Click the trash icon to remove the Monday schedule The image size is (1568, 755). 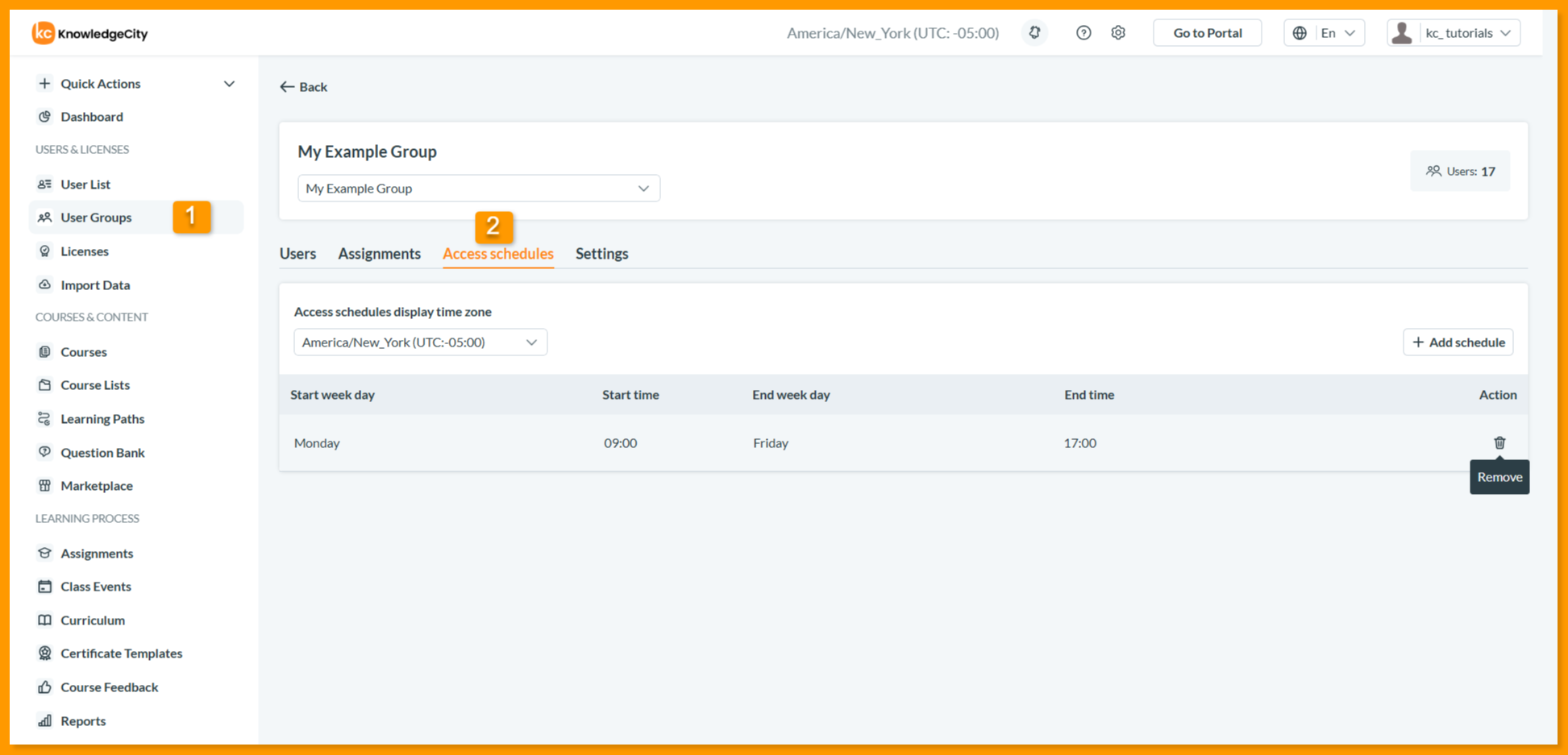coord(1499,442)
